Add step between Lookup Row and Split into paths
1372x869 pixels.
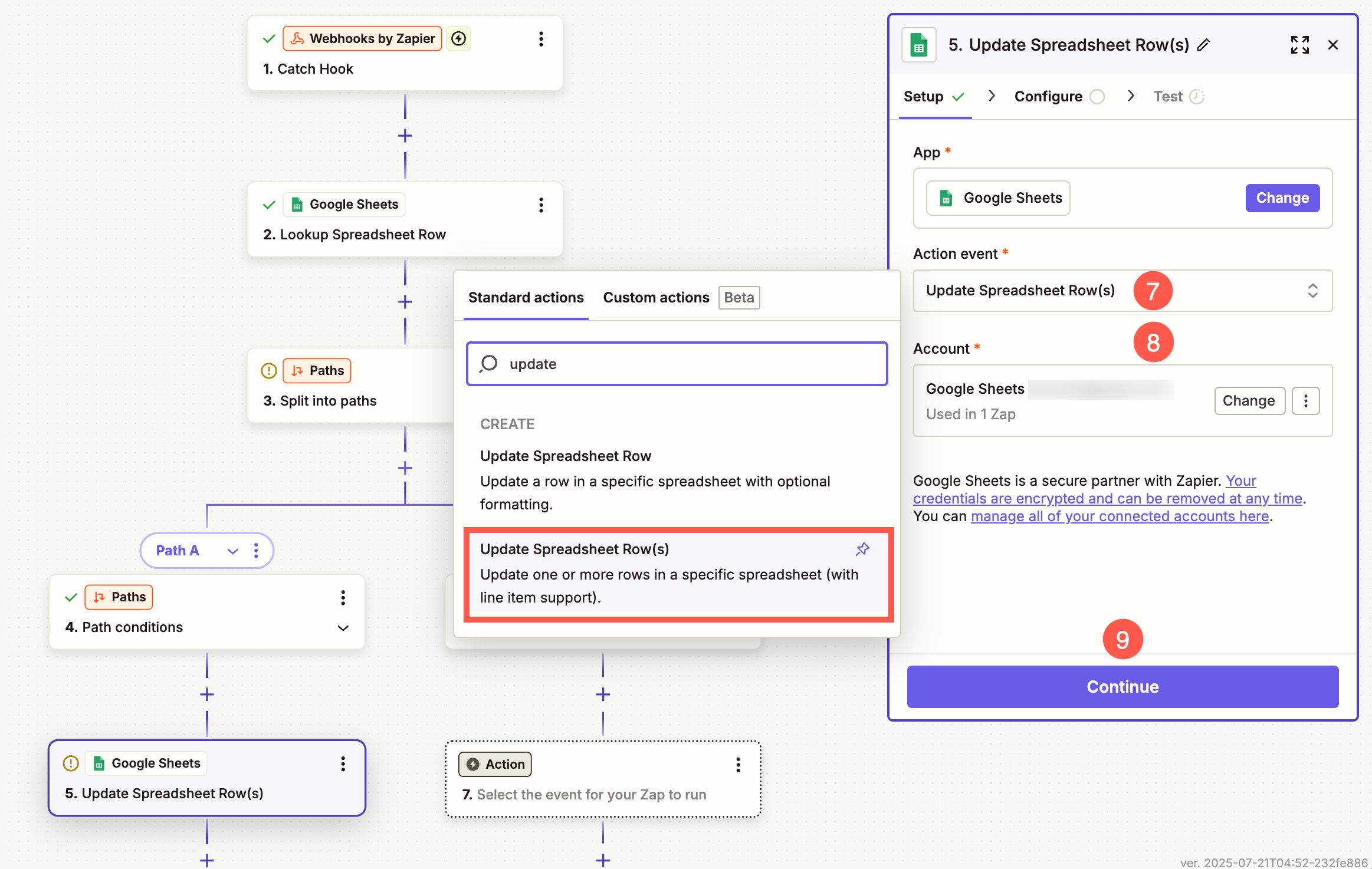point(405,302)
